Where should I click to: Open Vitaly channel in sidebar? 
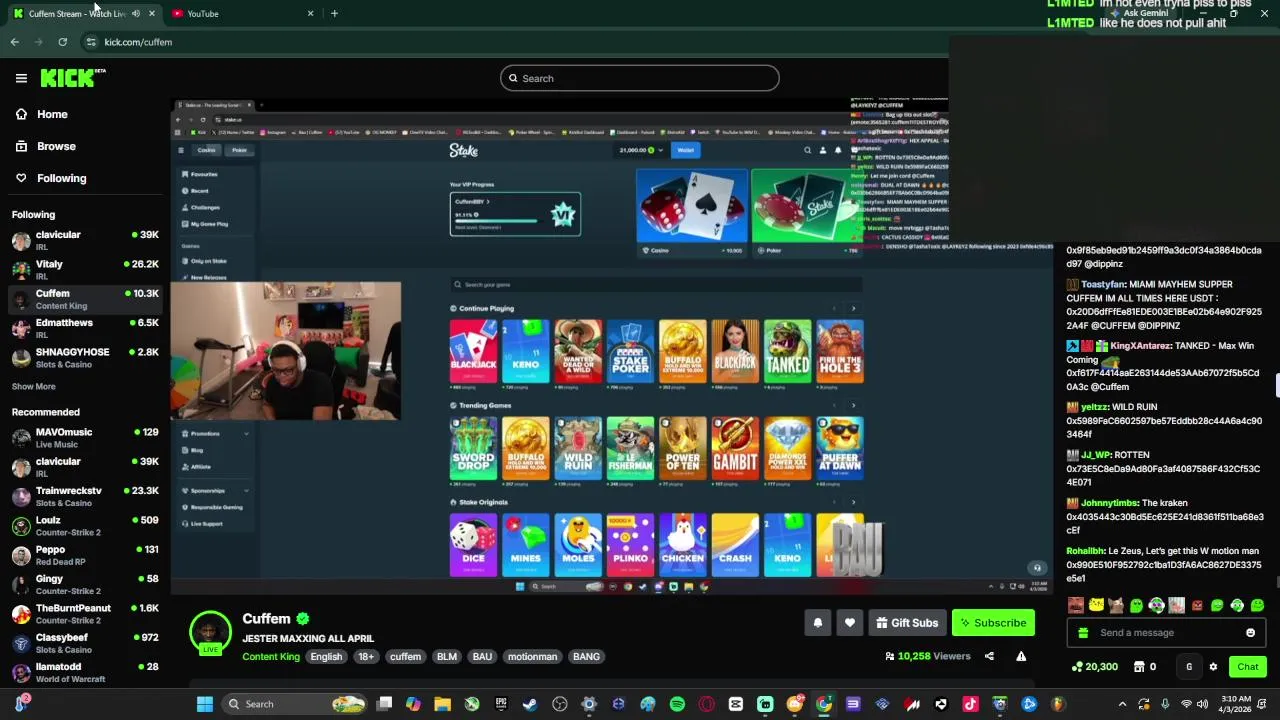(x=84, y=269)
